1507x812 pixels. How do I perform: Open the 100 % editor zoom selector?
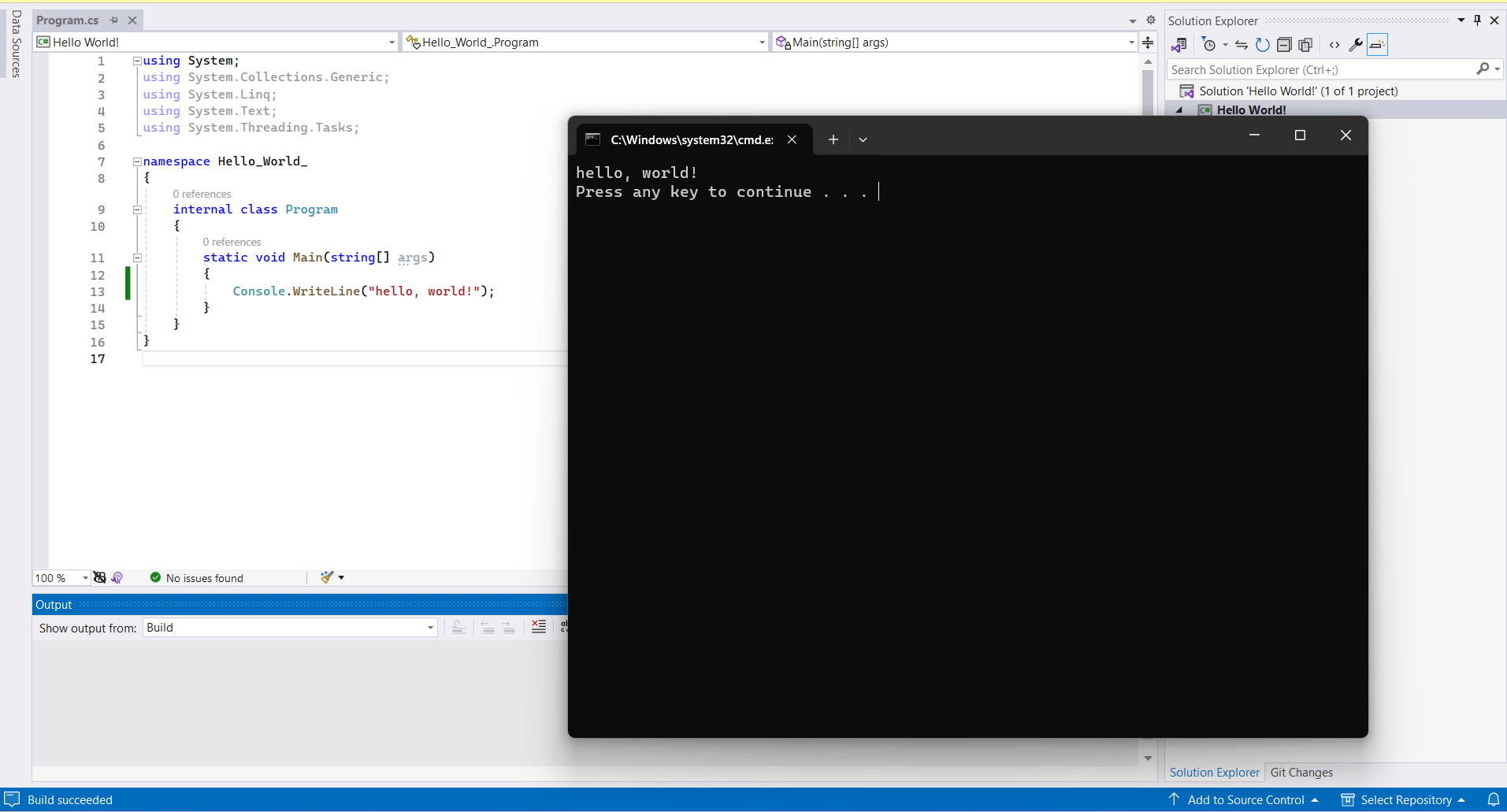(x=61, y=578)
